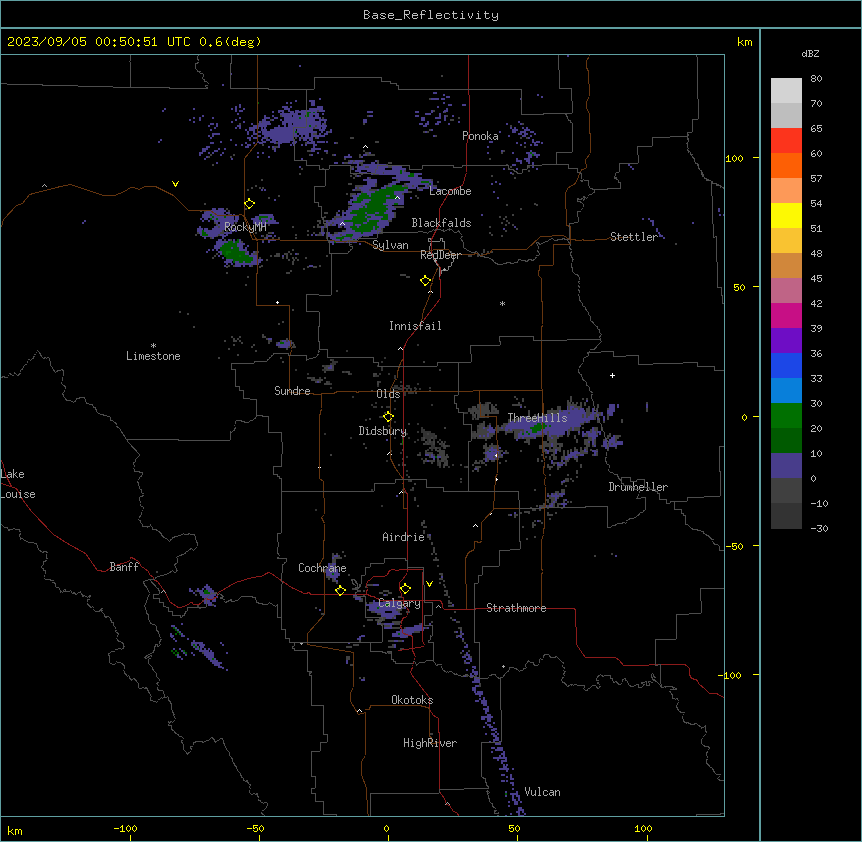Click the Didsbury label
This screenshot has height=842, width=862.
pyautogui.click(x=383, y=431)
